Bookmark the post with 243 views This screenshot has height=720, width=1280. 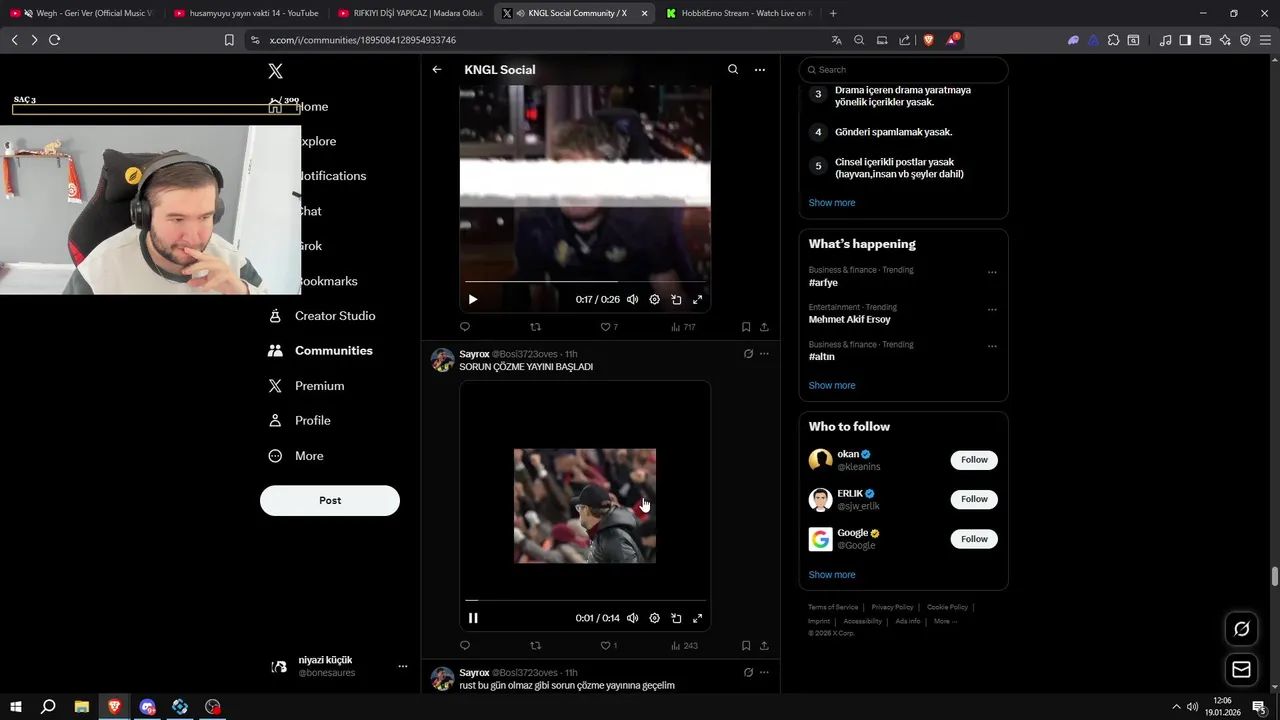[746, 646]
